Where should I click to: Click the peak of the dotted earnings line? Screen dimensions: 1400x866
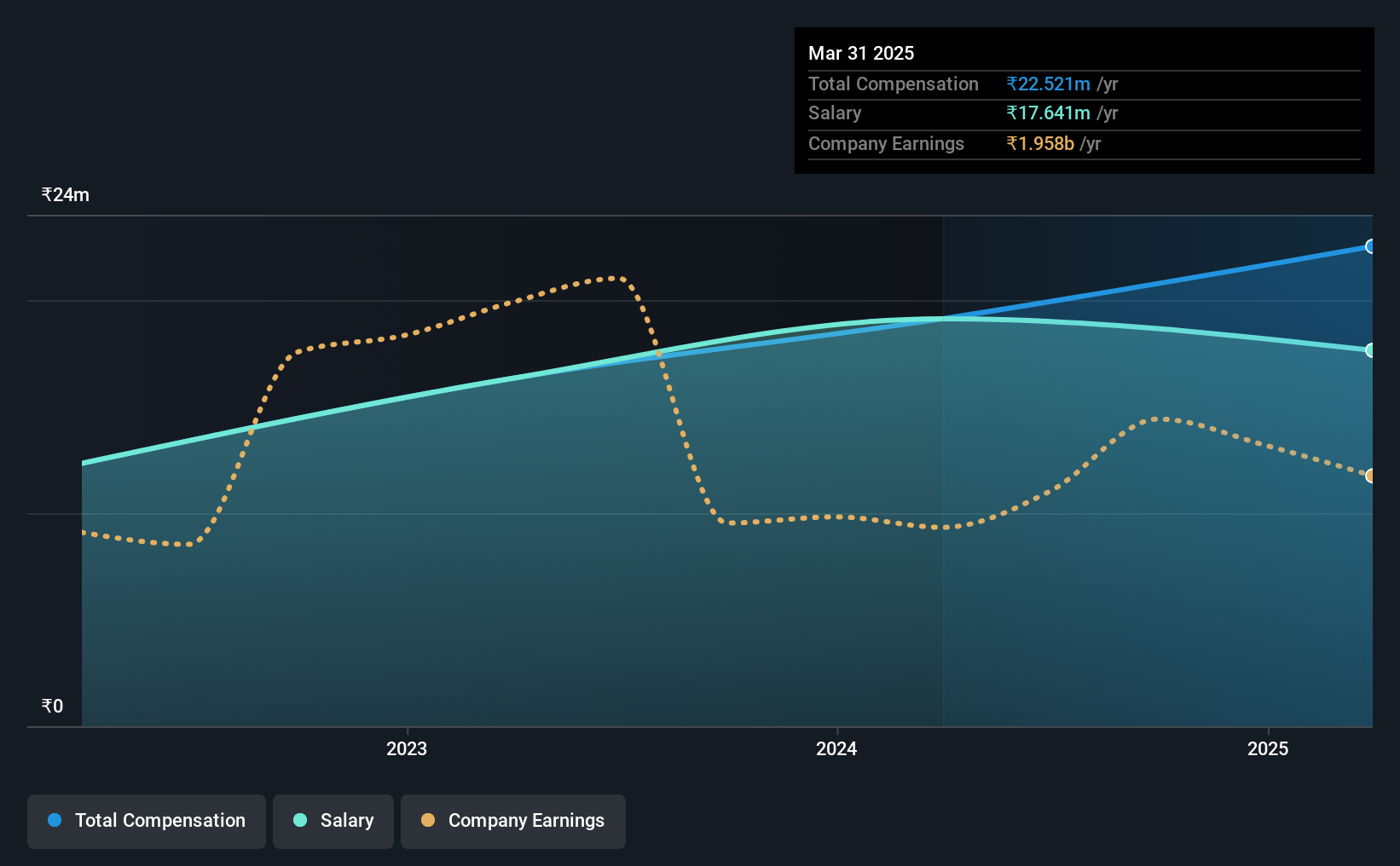[x=612, y=277]
